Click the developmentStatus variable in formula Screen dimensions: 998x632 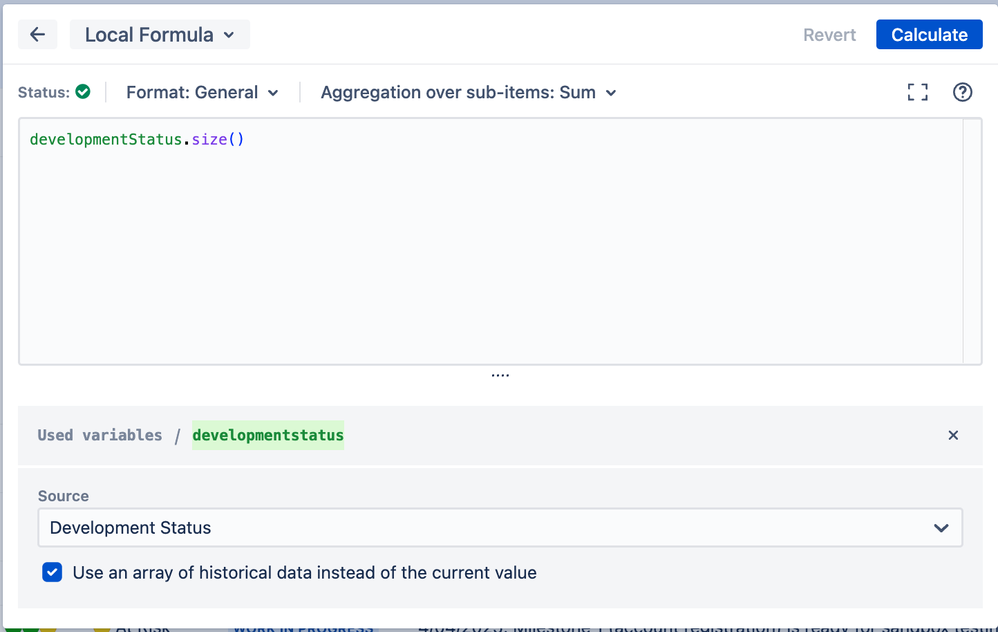[x=106, y=139]
